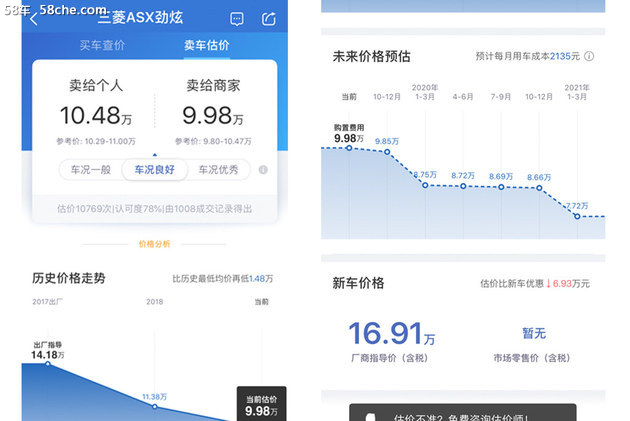Tap the 三菱ASX劲炫 page title
Viewport: 630px width, 421px height.
tap(141, 18)
